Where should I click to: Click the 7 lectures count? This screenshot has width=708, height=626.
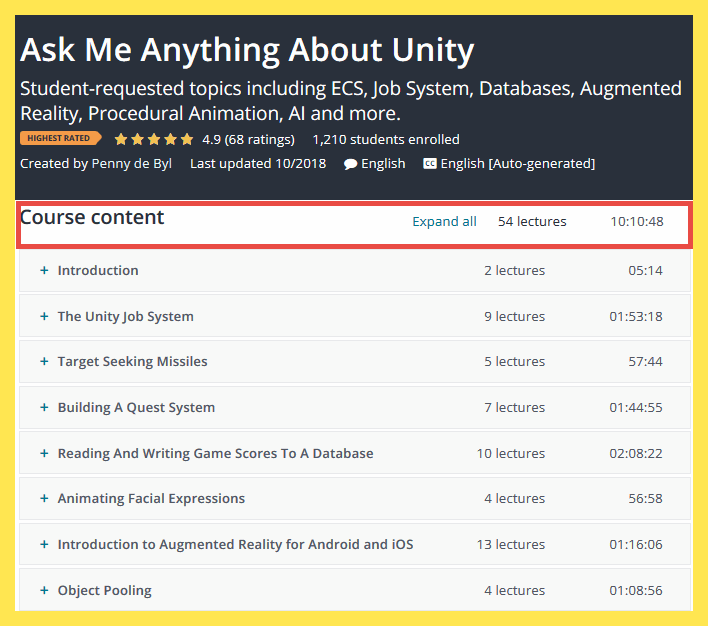click(x=514, y=407)
